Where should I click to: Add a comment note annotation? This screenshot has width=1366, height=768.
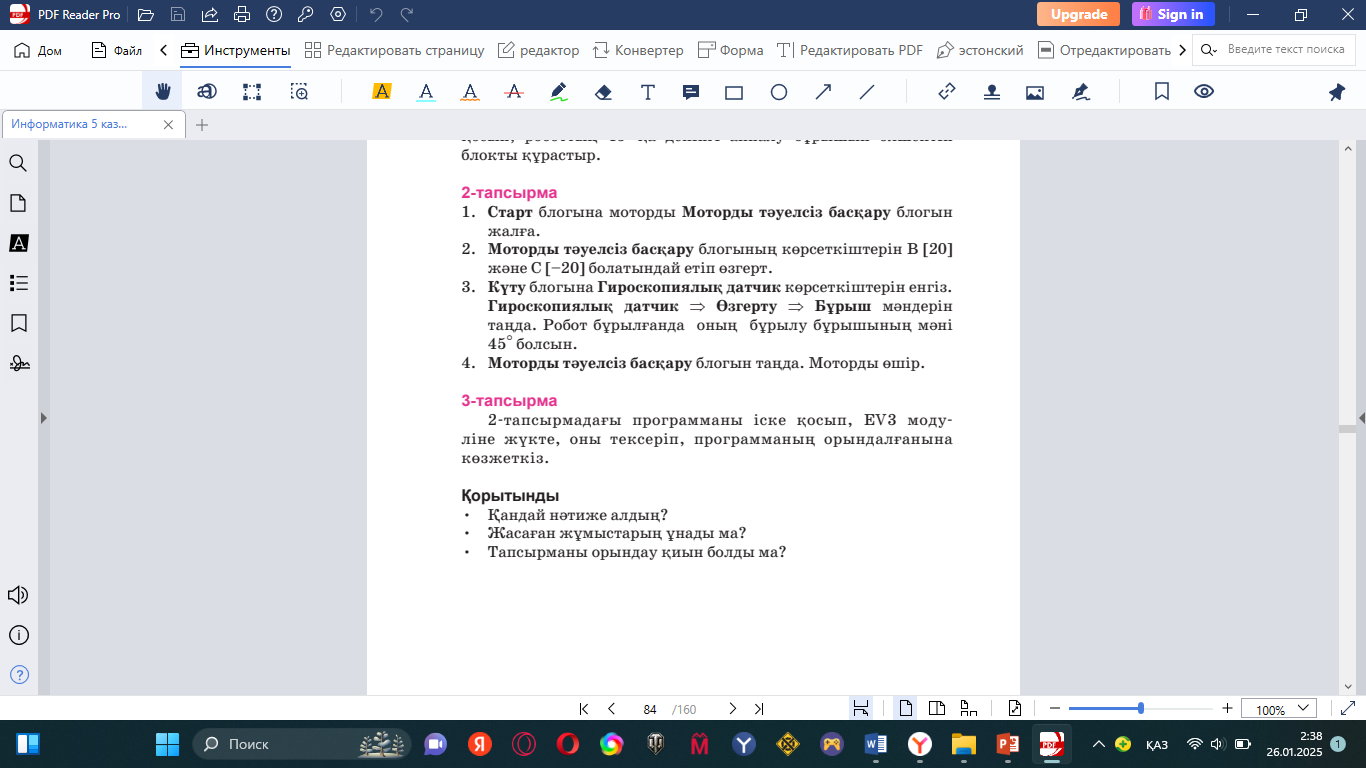[x=691, y=92]
